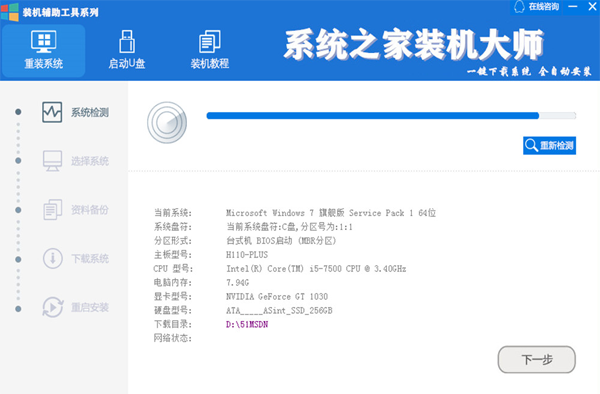Open the 装机教程 documents icon
This screenshot has height=394, width=600.
point(210,41)
